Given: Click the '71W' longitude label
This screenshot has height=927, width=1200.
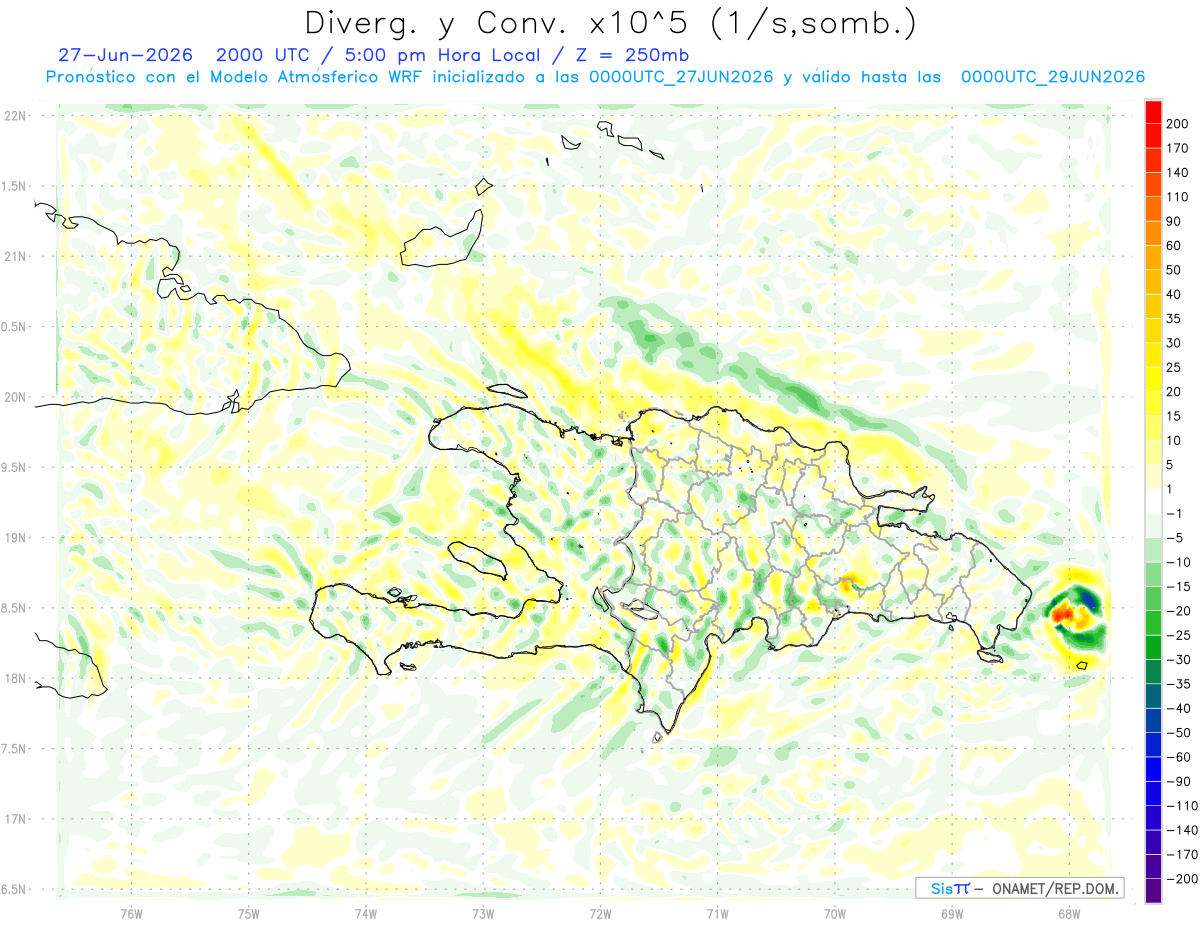Looking at the screenshot, I should (x=716, y=913).
